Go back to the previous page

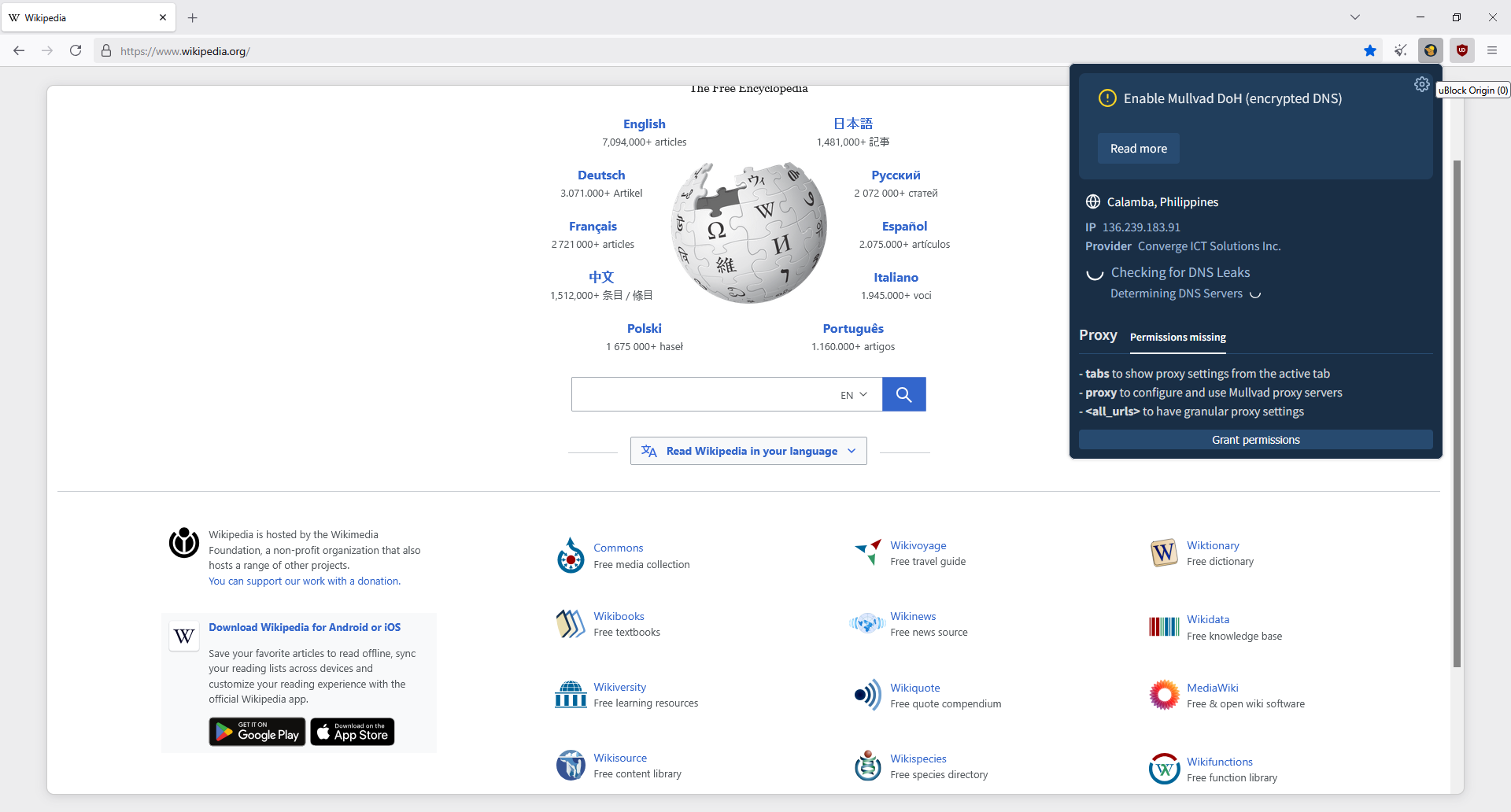(x=19, y=50)
